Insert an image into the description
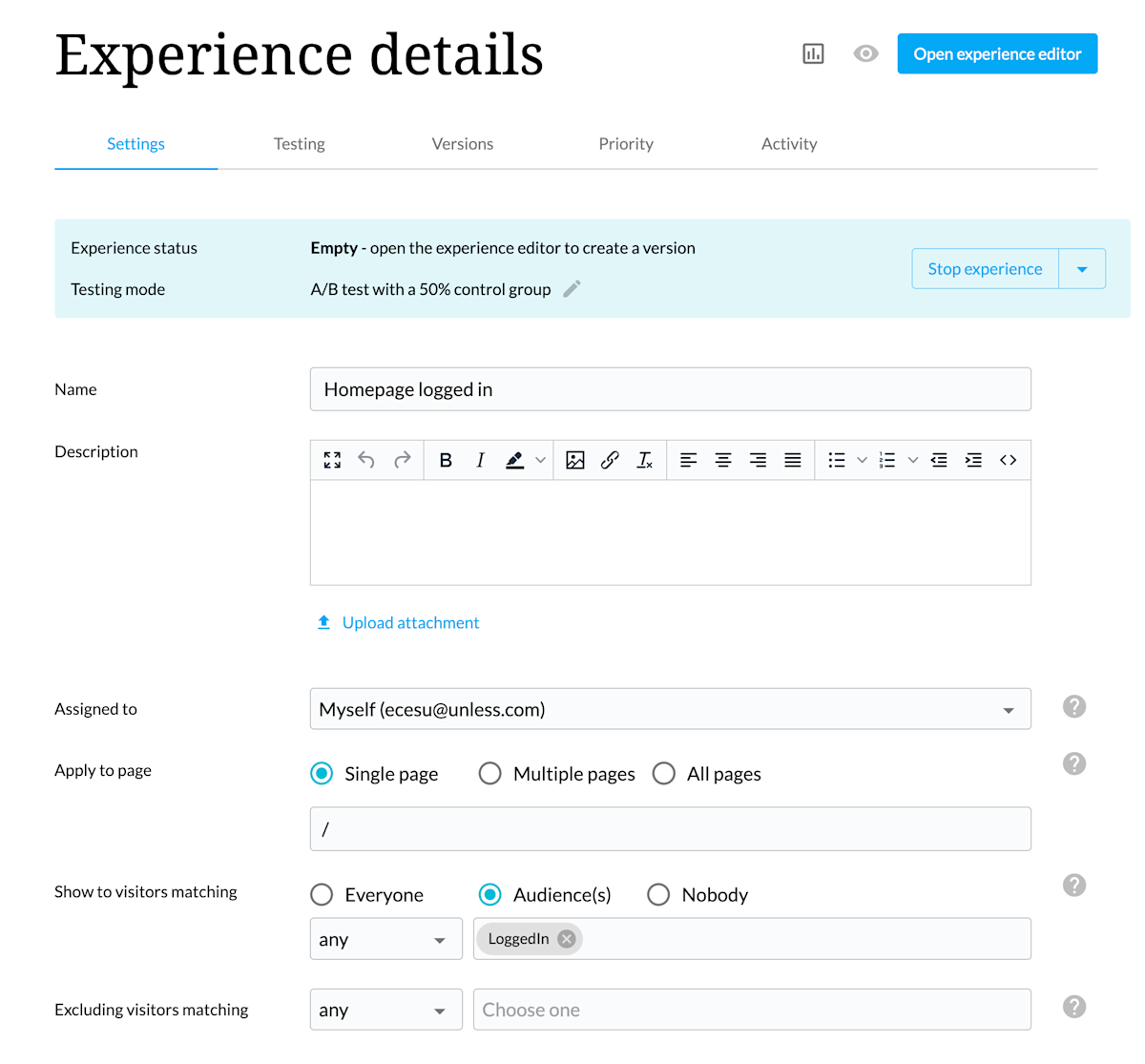 tap(575, 460)
